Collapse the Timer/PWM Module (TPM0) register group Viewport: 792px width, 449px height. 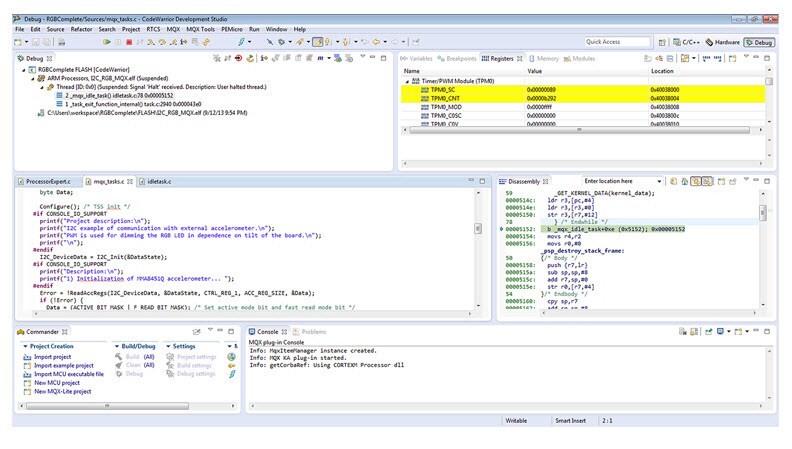[x=406, y=80]
